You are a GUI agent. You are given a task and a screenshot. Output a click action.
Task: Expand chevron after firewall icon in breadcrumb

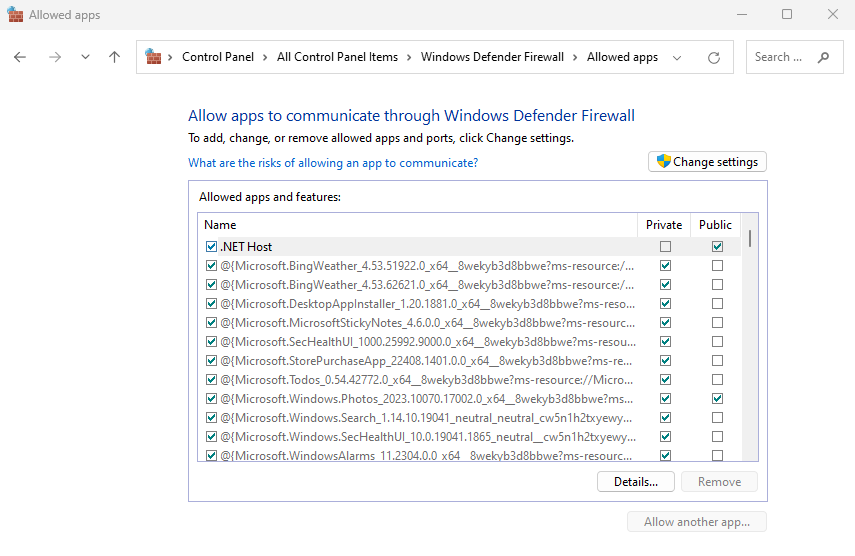pyautogui.click(x=170, y=57)
